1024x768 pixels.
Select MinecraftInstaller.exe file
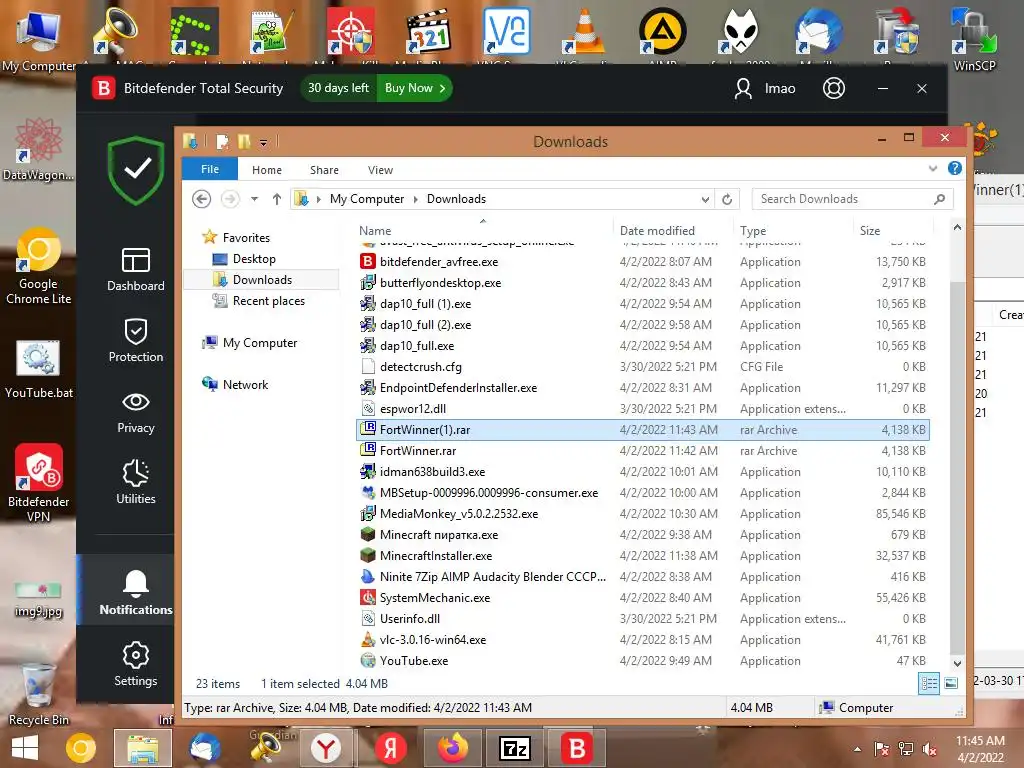coord(643,556)
